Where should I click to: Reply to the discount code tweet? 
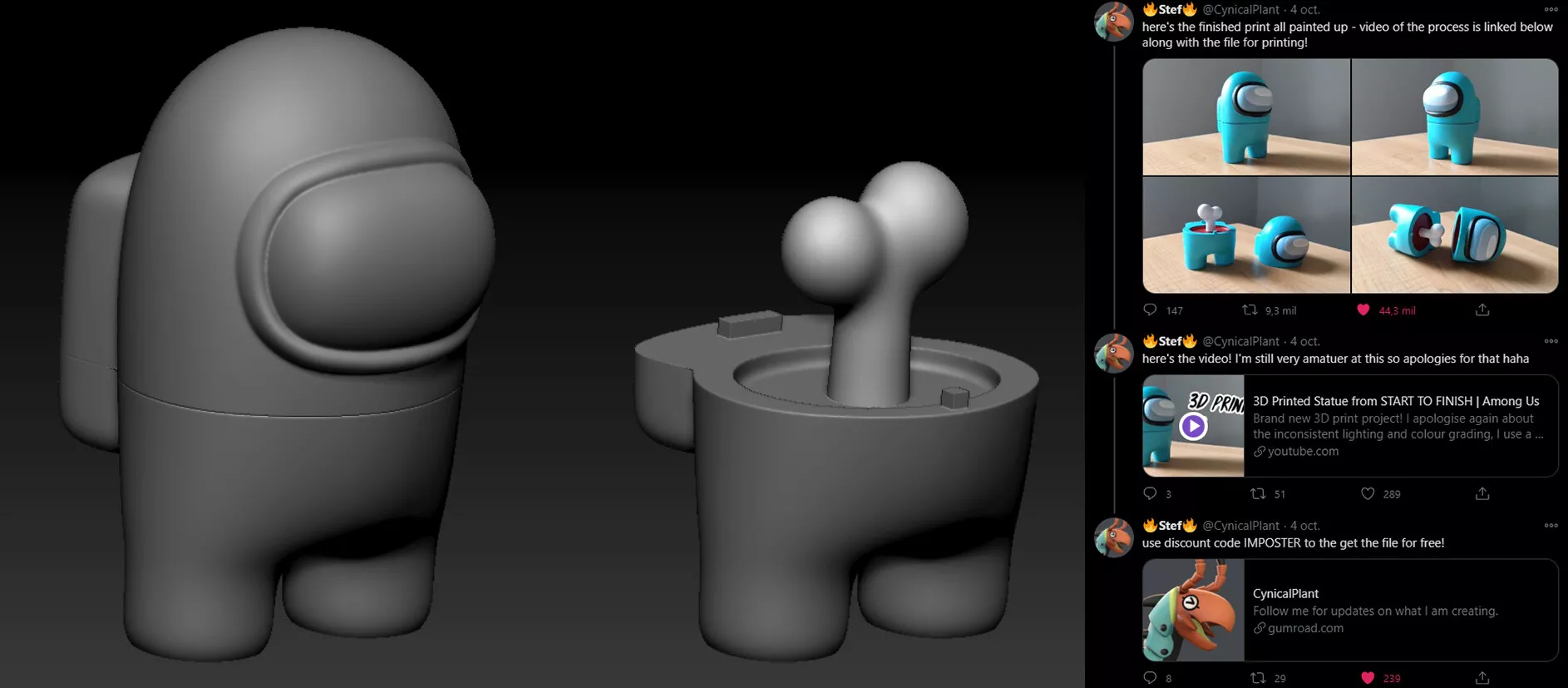[x=1150, y=678]
